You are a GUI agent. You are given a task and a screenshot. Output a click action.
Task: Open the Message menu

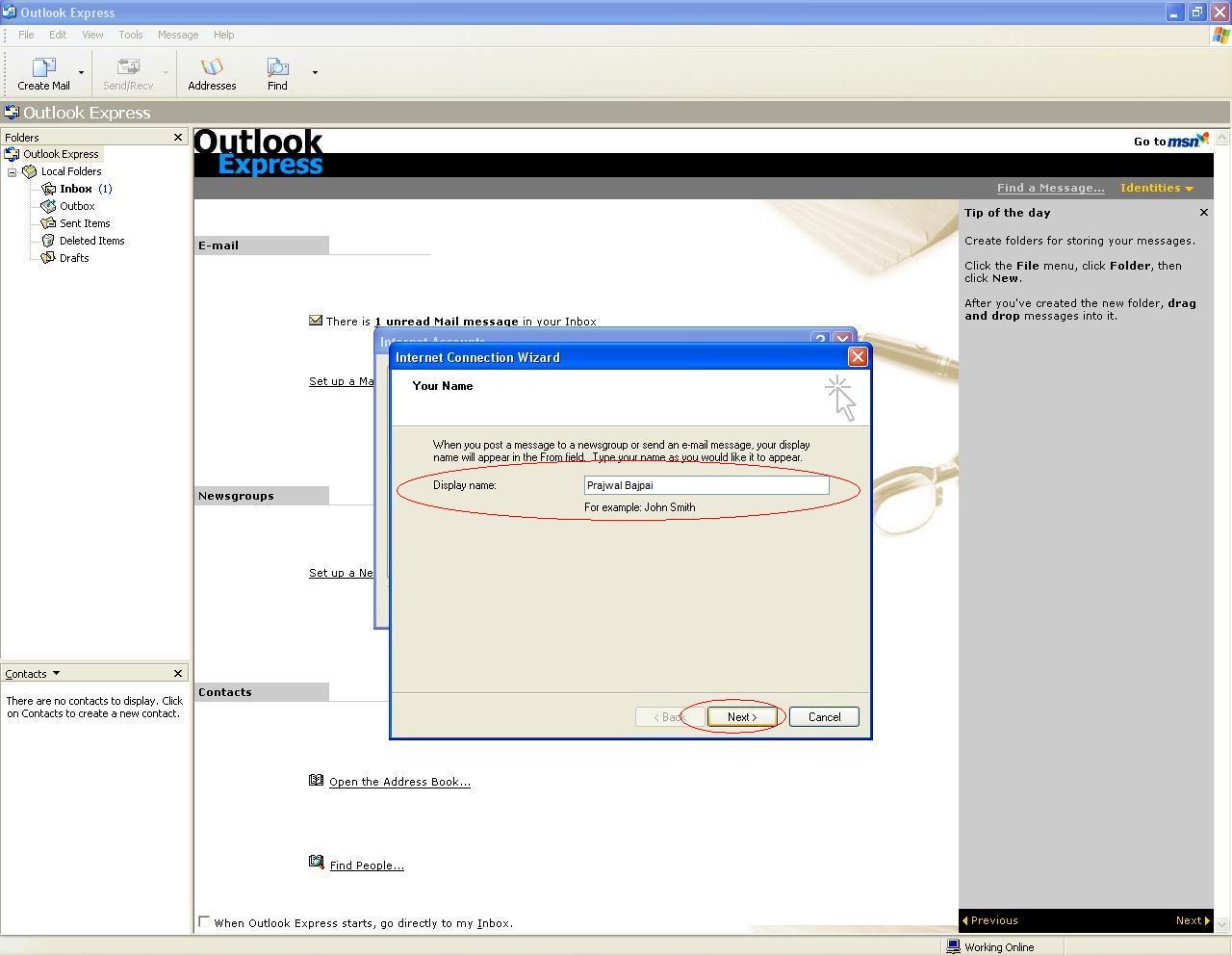click(x=178, y=35)
